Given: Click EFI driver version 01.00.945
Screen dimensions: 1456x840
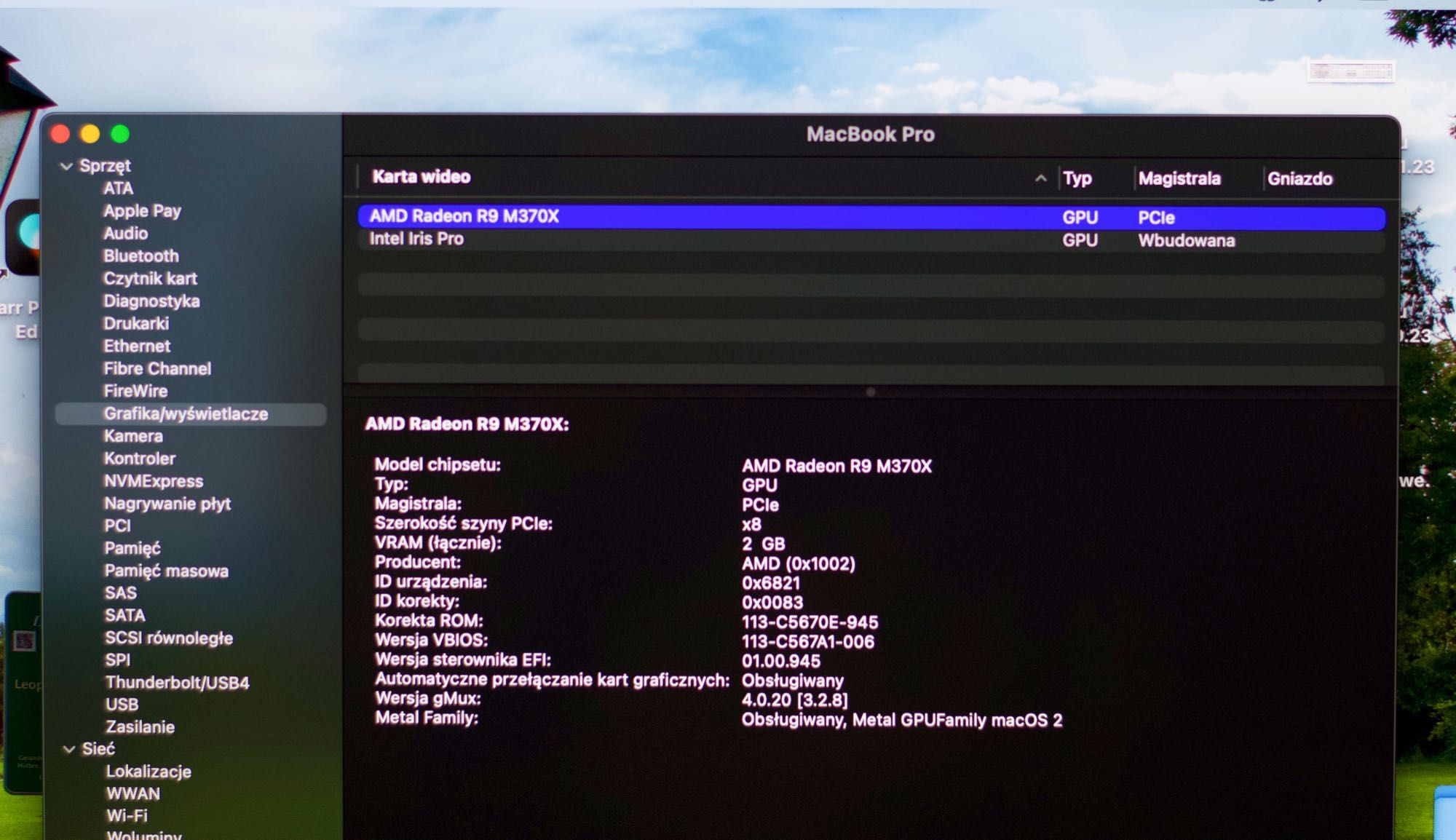Looking at the screenshot, I should [781, 661].
